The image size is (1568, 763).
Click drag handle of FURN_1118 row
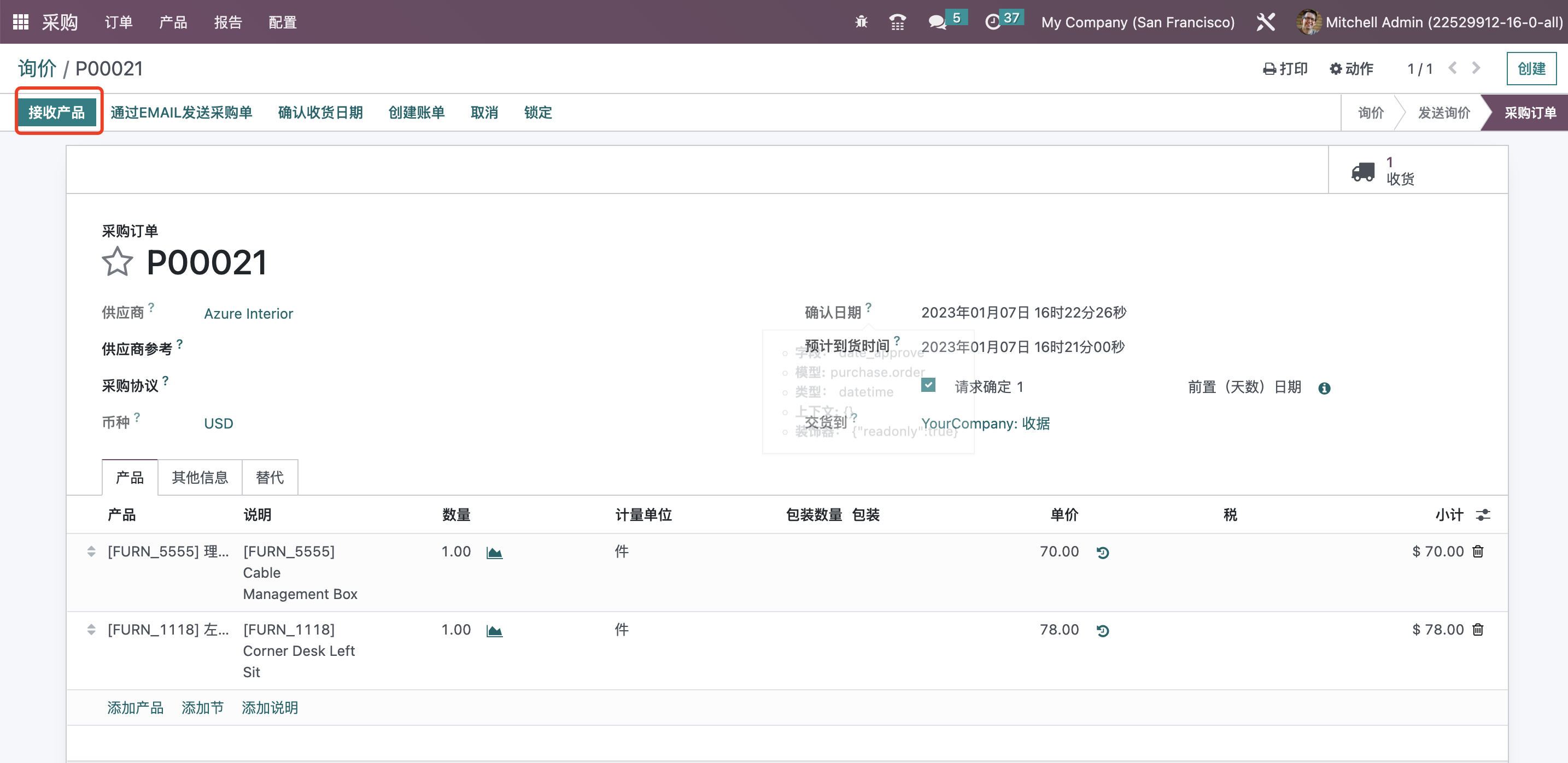(91, 630)
